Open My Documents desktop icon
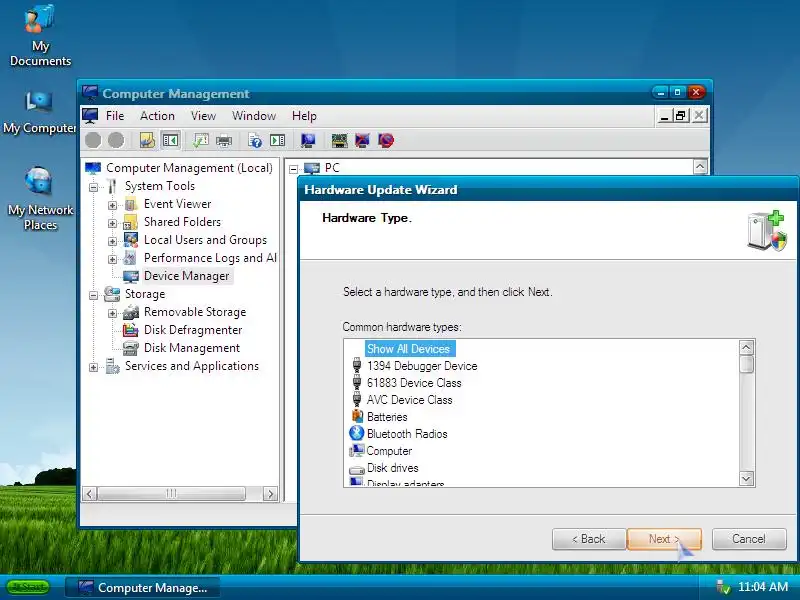800x600 pixels. tap(40, 36)
